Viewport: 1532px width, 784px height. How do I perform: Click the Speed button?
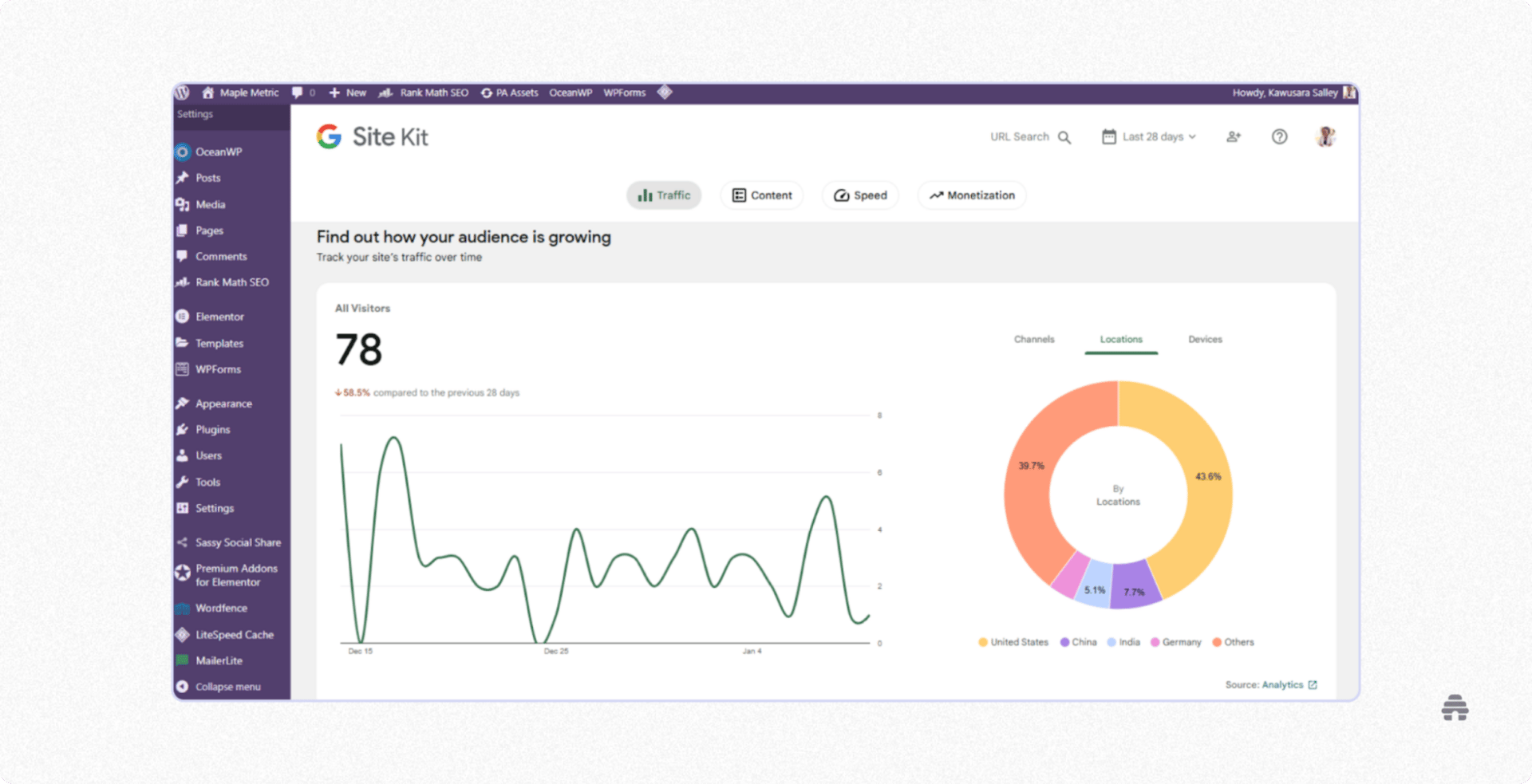(859, 195)
